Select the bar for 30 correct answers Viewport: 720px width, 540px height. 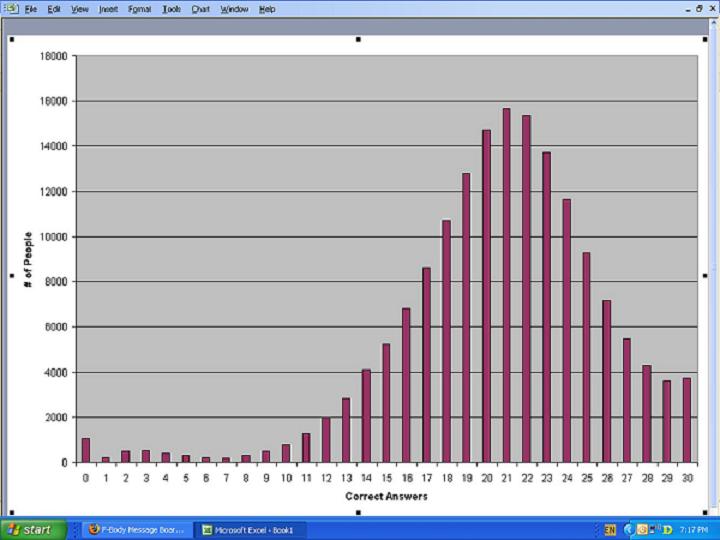pos(686,420)
